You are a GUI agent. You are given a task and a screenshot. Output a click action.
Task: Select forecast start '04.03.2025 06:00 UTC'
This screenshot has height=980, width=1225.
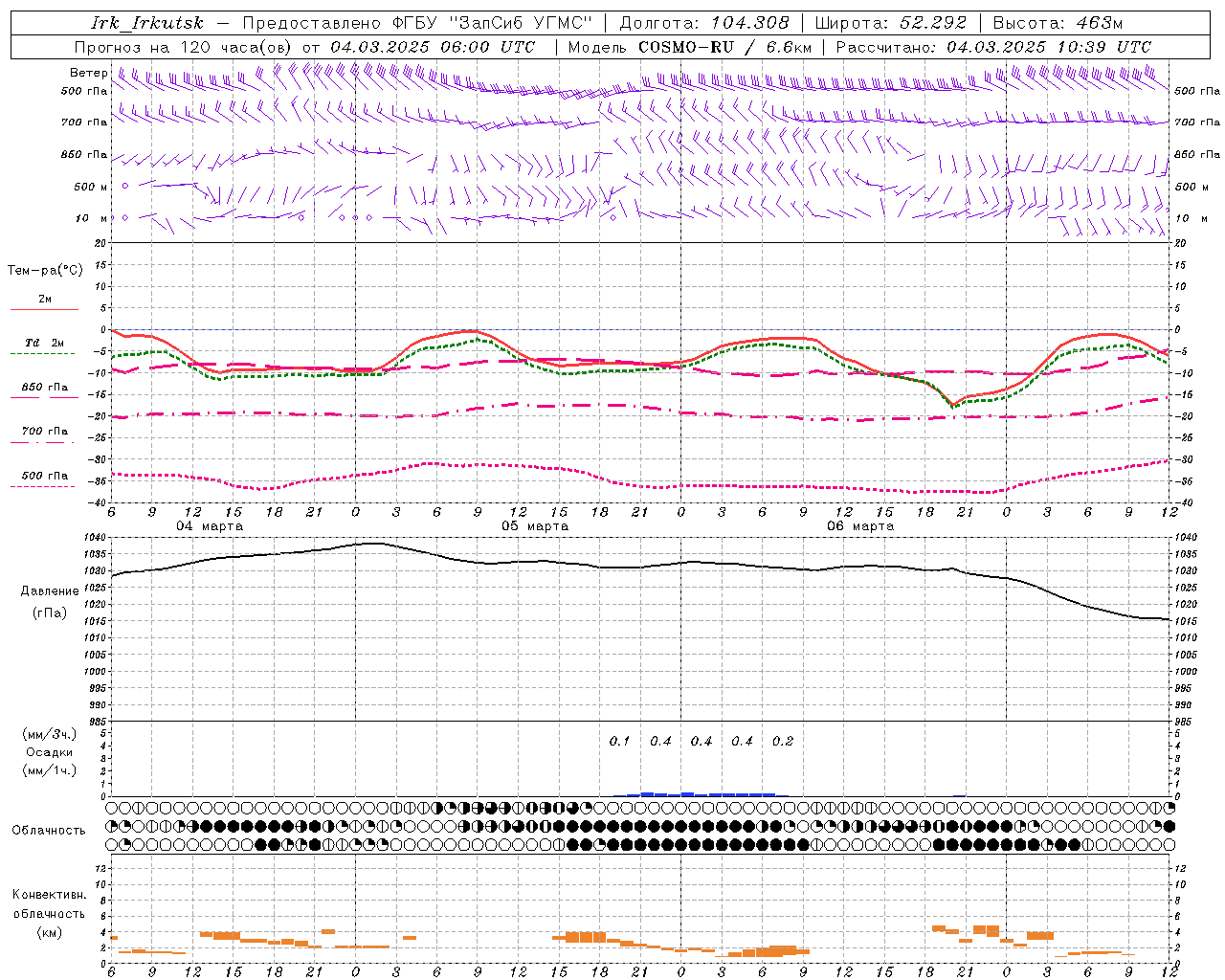(x=433, y=47)
